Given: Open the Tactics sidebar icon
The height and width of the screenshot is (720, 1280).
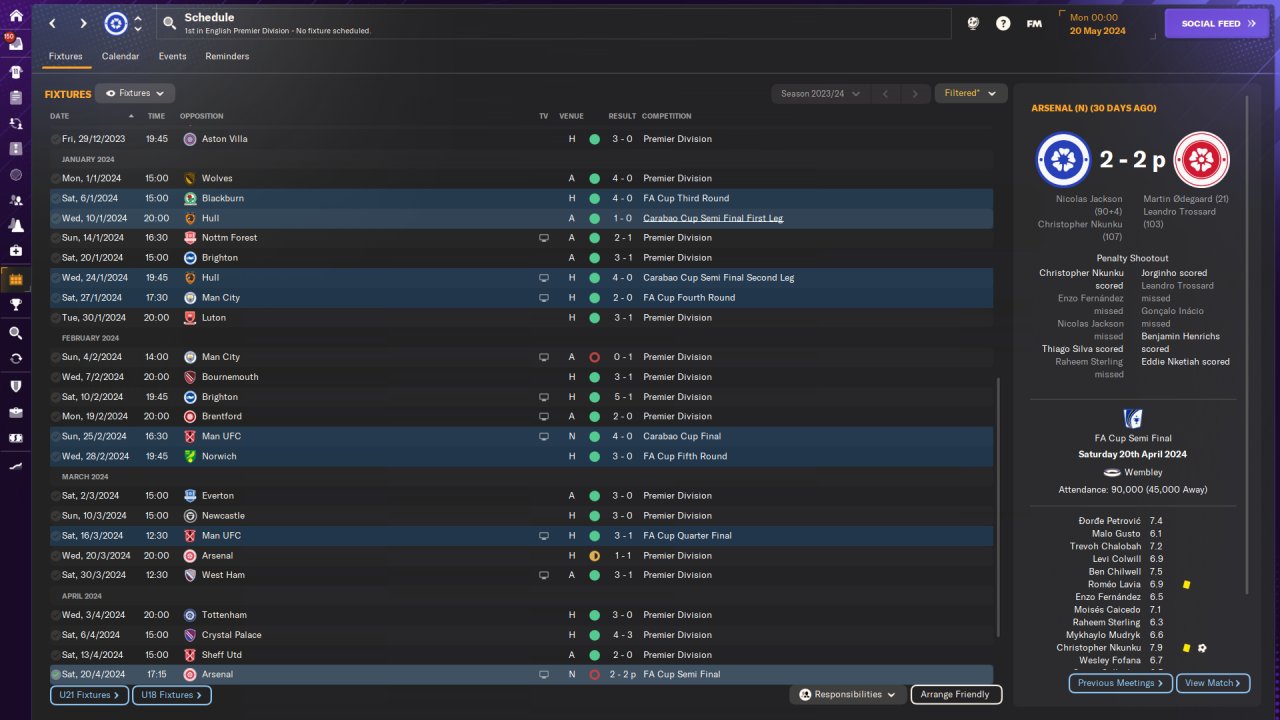Looking at the screenshot, I should pyautogui.click(x=15, y=149).
